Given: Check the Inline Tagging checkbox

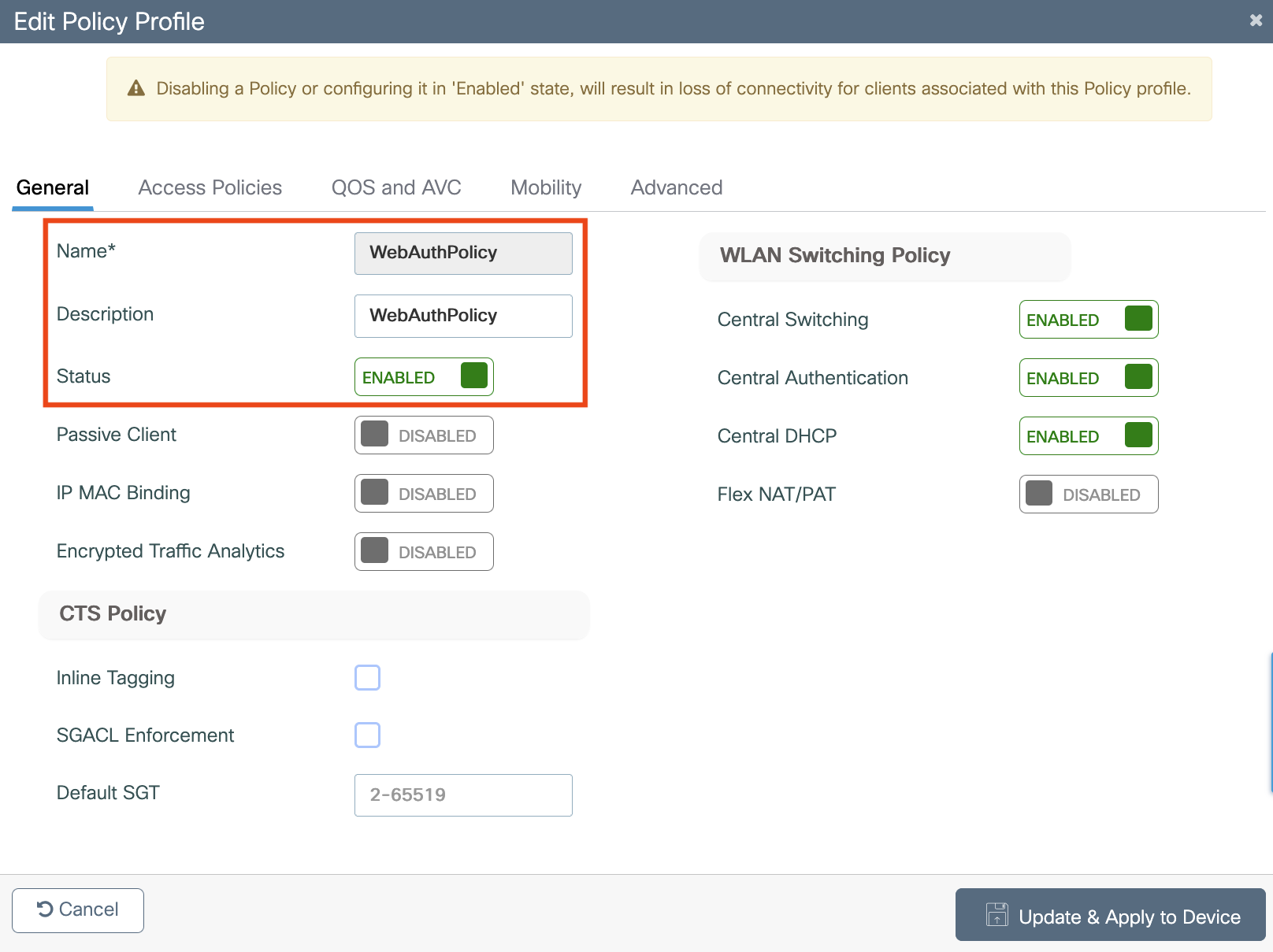Looking at the screenshot, I should [x=367, y=678].
